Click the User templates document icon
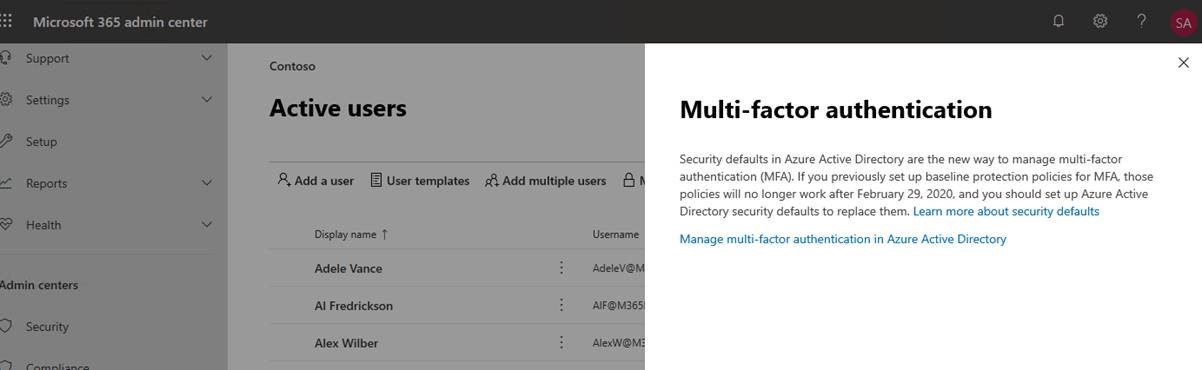The image size is (1202, 370). point(376,180)
